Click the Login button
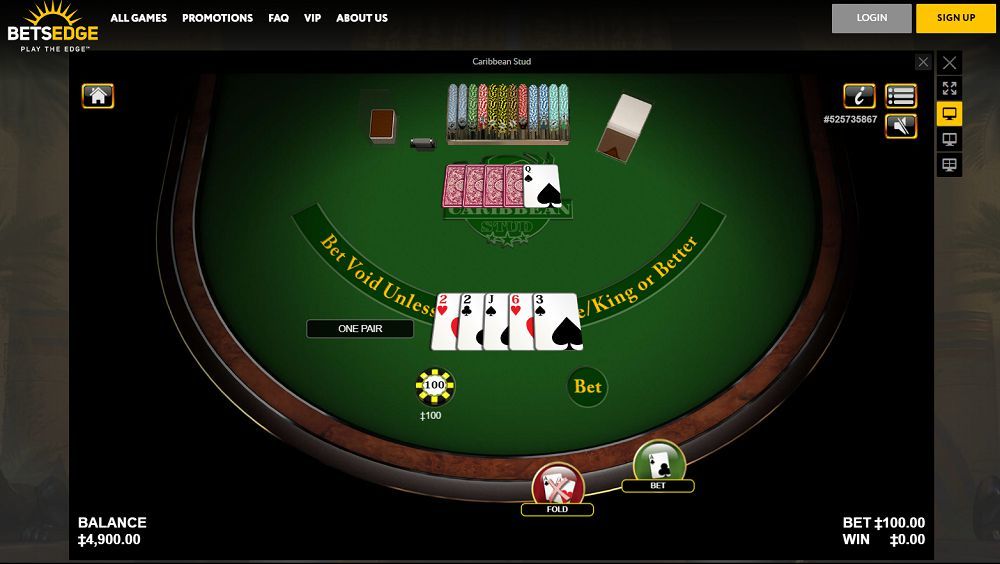The image size is (1000, 564). [x=871, y=18]
